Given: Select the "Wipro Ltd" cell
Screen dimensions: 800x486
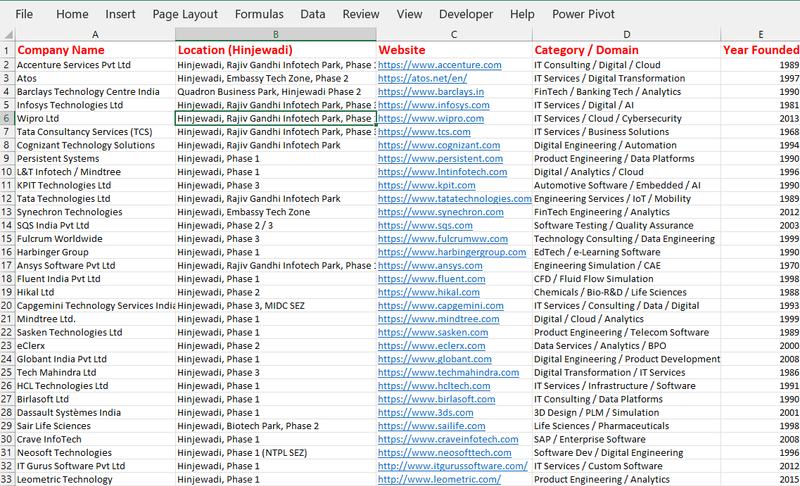Looking at the screenshot, I should tap(95, 118).
